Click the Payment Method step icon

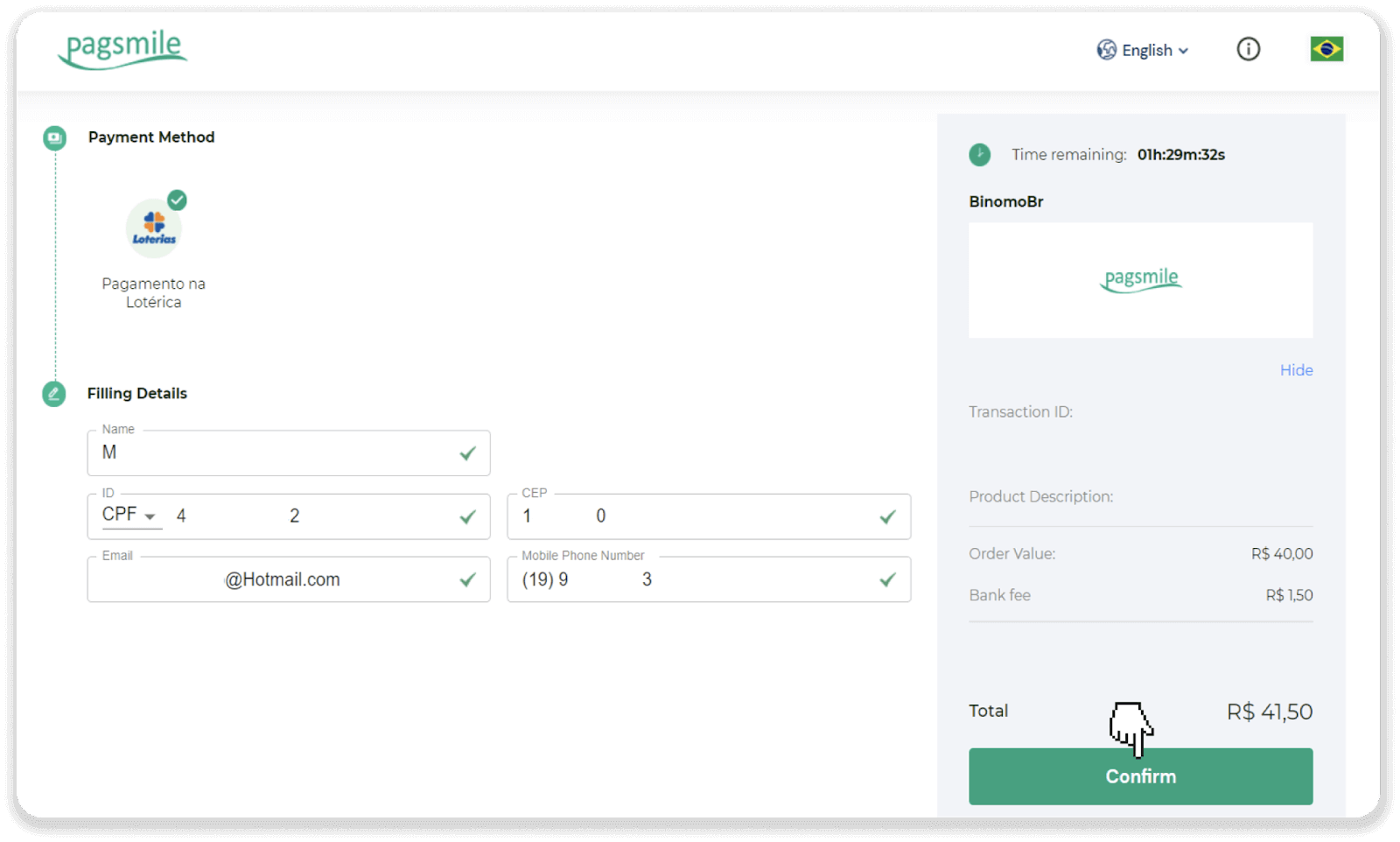pyautogui.click(x=53, y=137)
